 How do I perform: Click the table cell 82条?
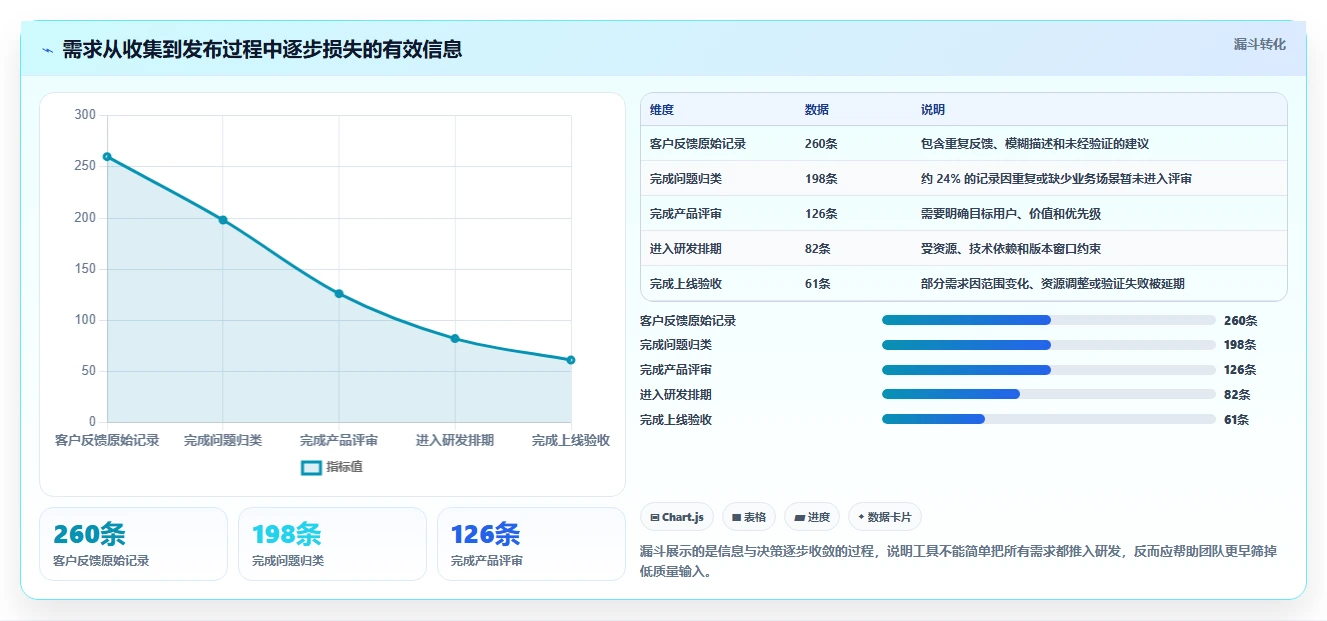coord(817,249)
